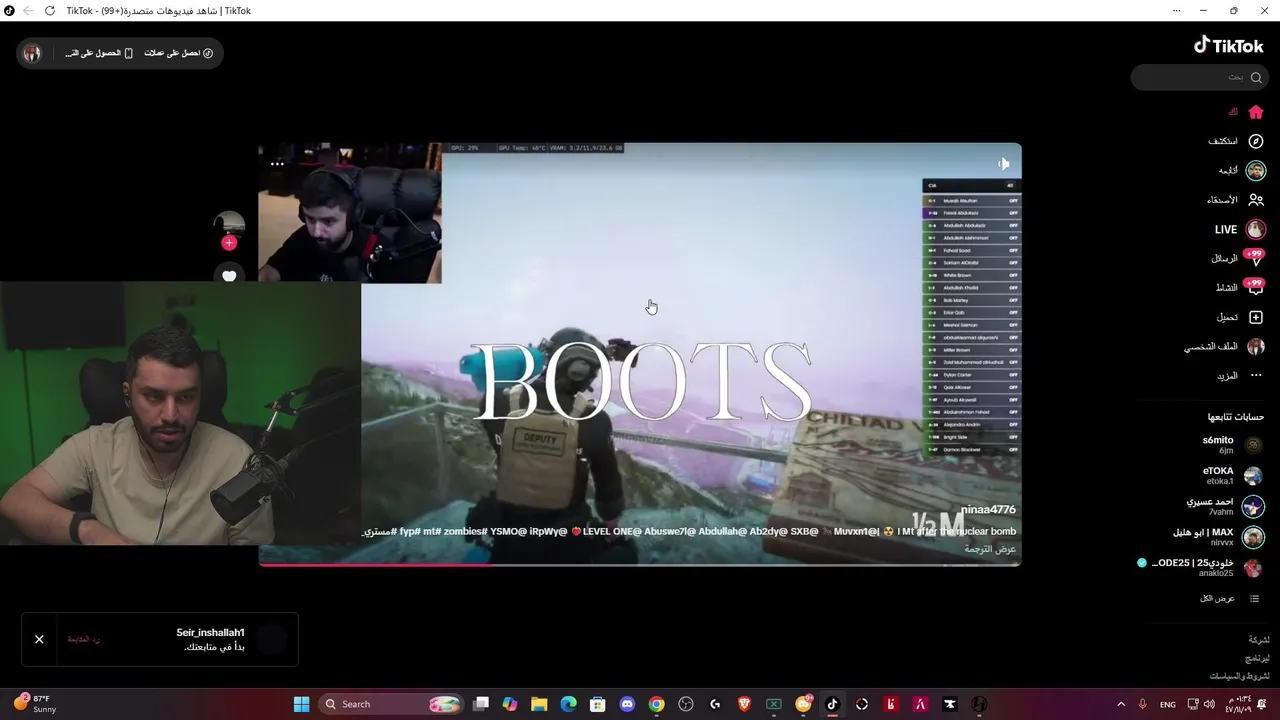The image size is (1280, 720).
Task: Open the title bar three-dots app menu
Action: coord(1177,10)
